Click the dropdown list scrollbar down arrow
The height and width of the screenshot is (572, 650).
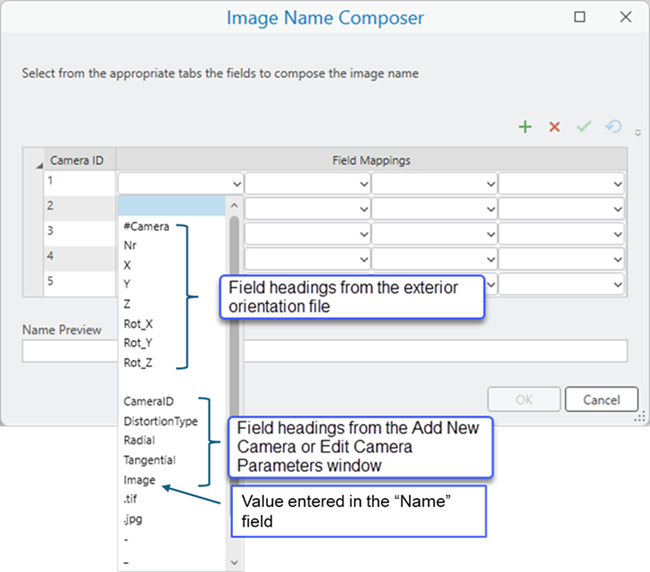tap(234, 563)
